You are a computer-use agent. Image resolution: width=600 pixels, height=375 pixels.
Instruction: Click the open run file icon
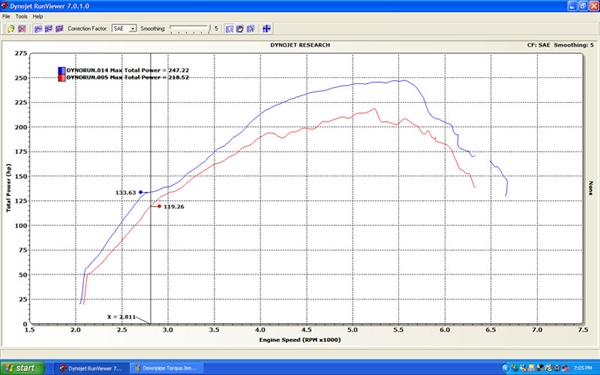coord(11,29)
